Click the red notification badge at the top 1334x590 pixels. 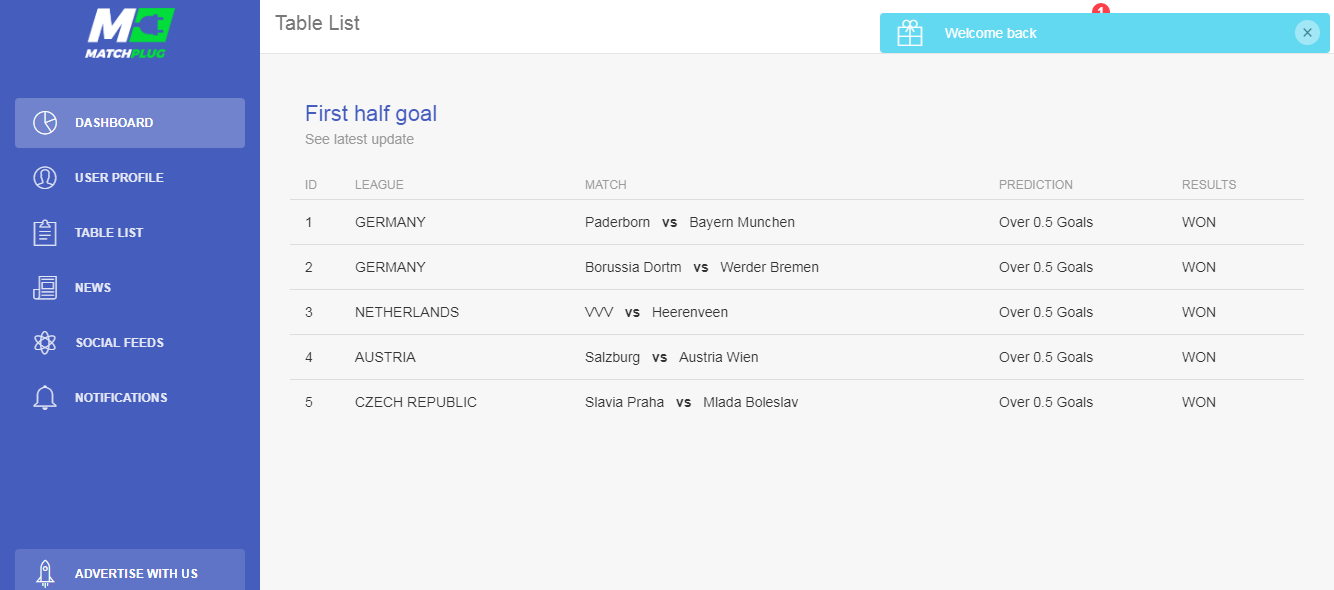[x=1101, y=9]
